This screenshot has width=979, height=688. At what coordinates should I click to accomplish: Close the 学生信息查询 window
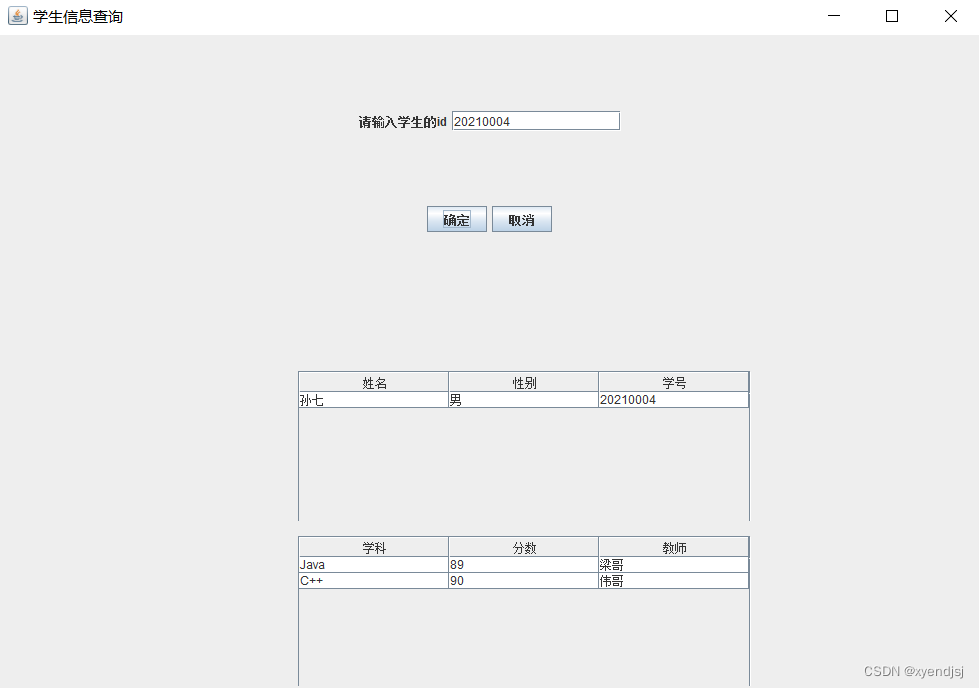[x=950, y=16]
